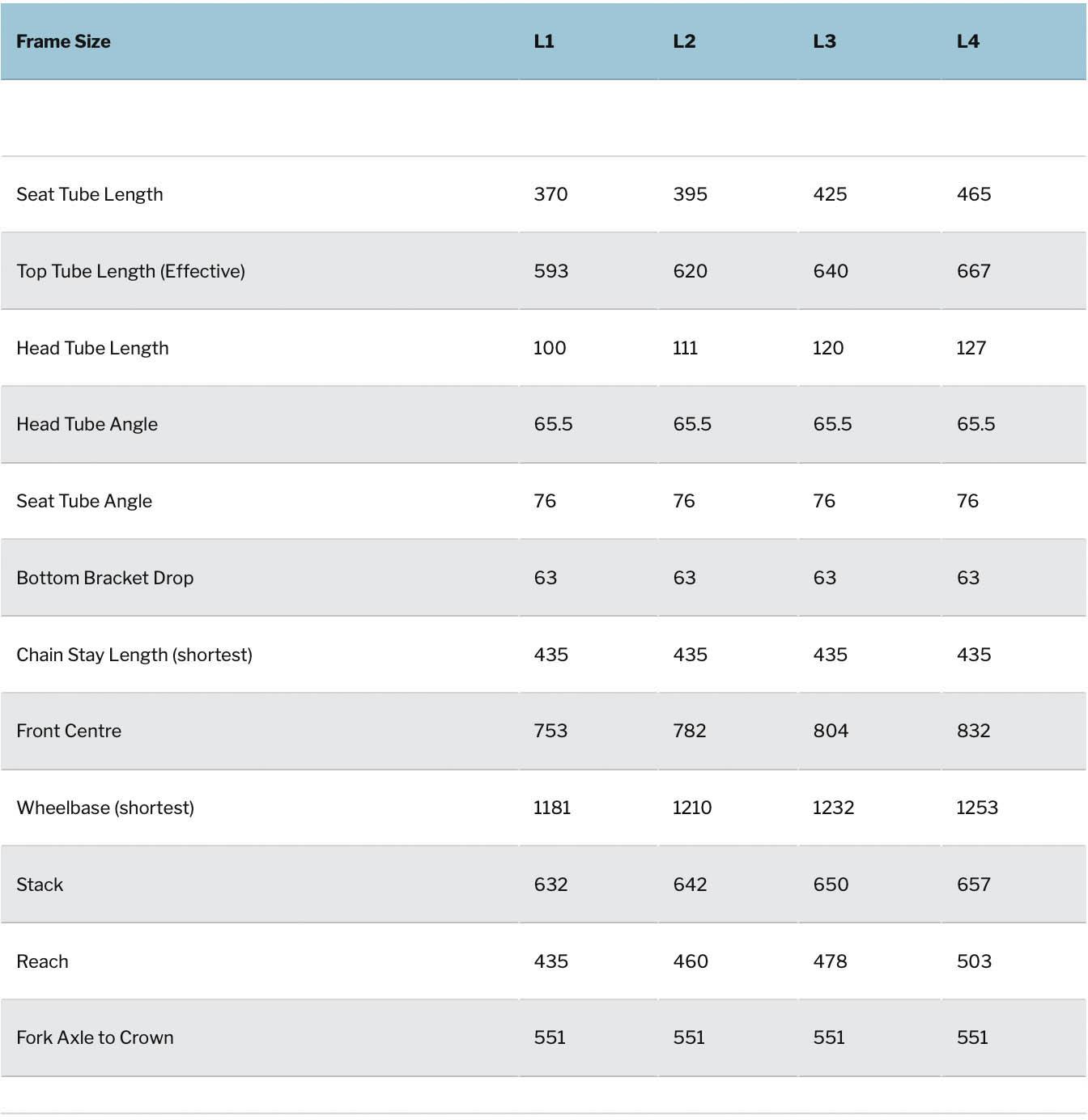Screen dimensions: 1088x1120
Task: Click the Front Centre row label
Action: point(69,731)
